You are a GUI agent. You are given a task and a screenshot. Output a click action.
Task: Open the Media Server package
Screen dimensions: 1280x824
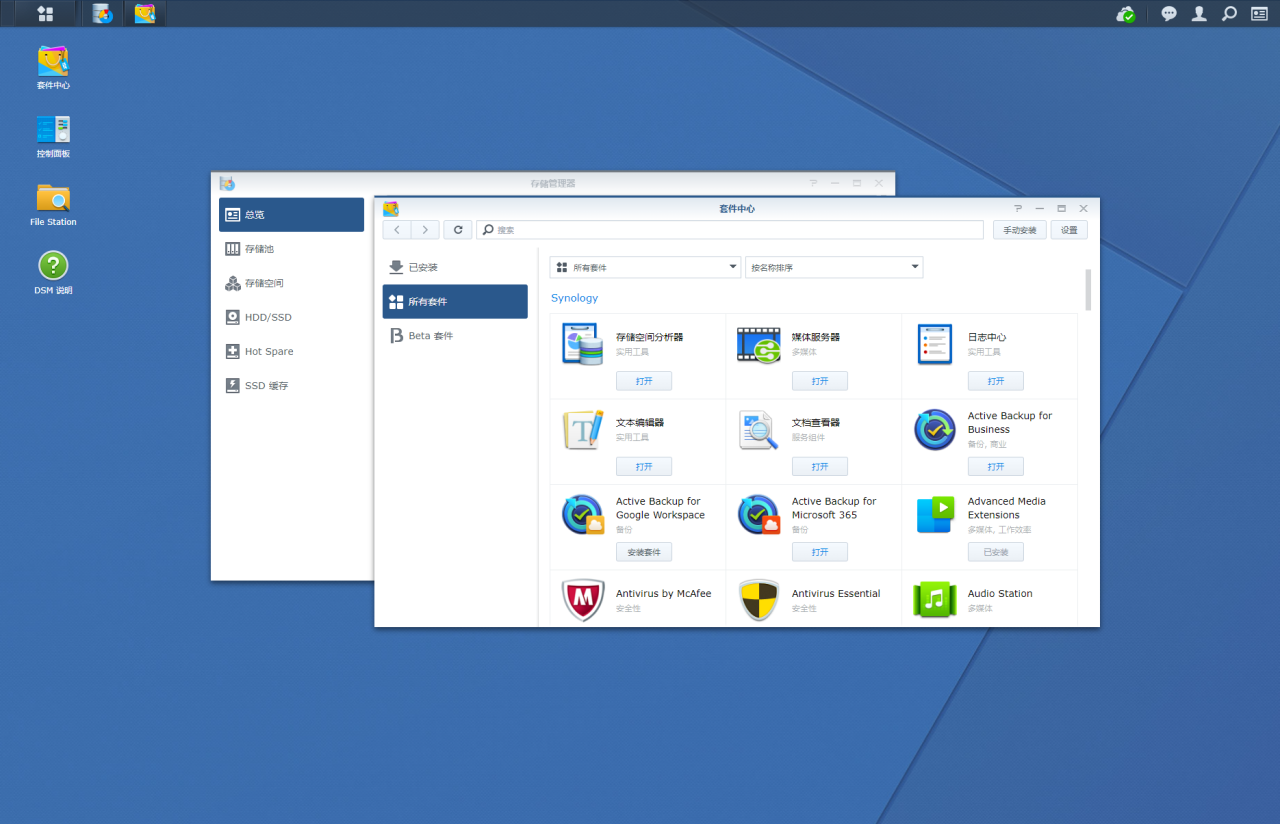[x=819, y=381]
